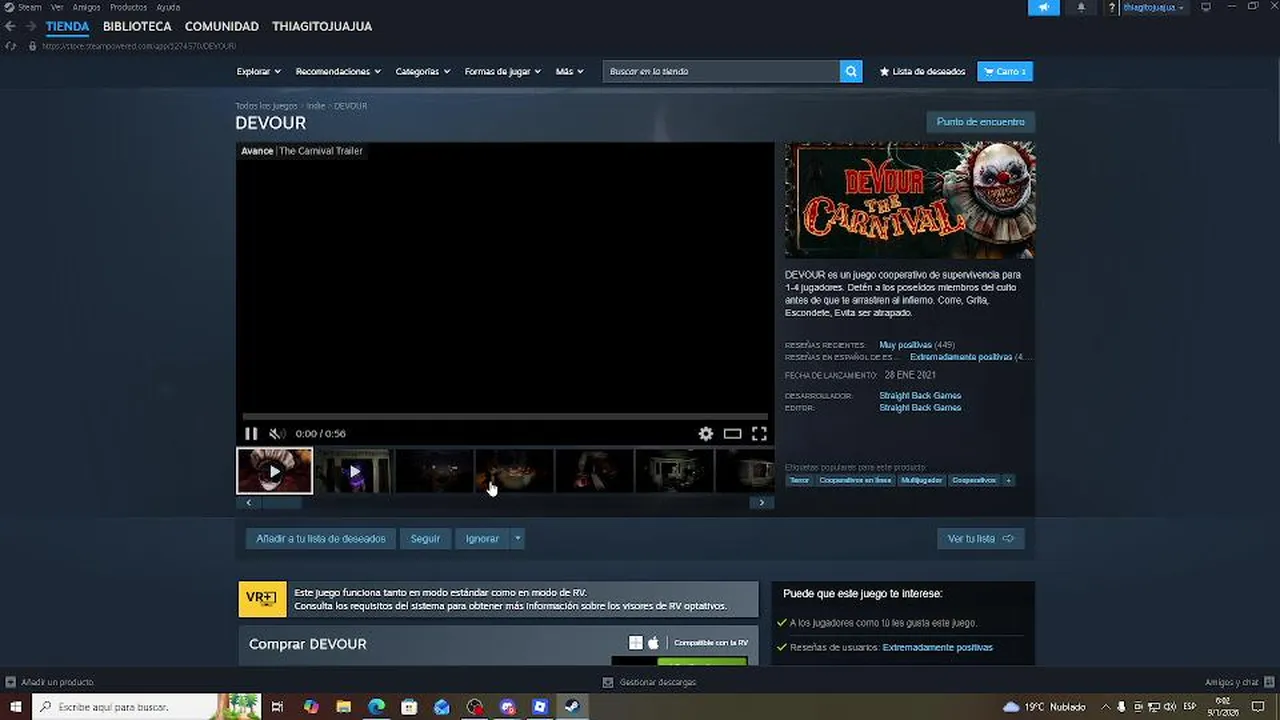Click Todos los juegos breadcrumb
The width and height of the screenshot is (1280, 720).
tap(266, 106)
